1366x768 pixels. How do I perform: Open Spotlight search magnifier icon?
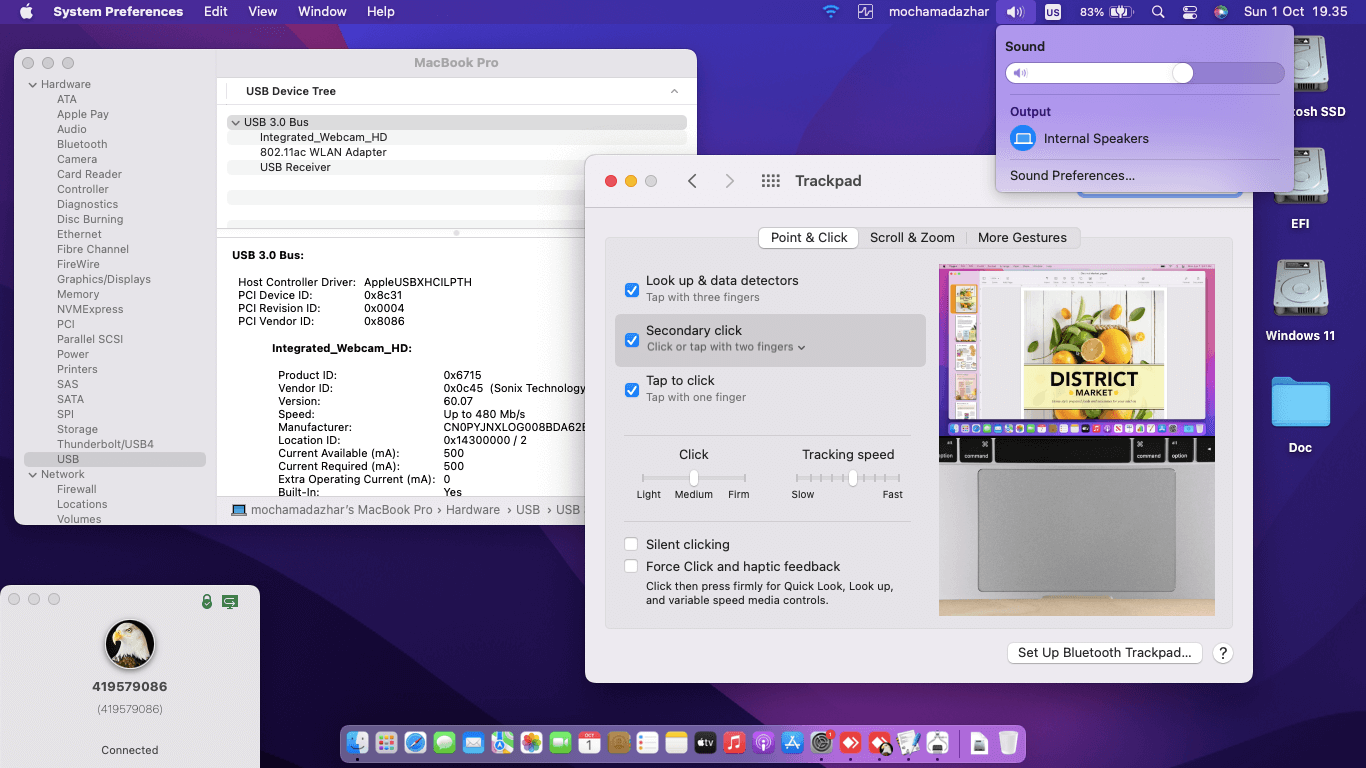1158,12
